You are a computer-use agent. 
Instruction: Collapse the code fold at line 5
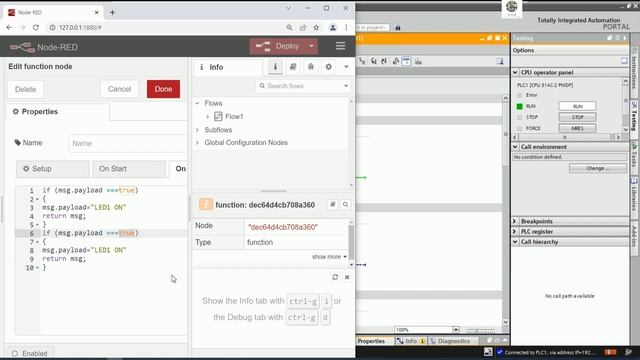38,225
